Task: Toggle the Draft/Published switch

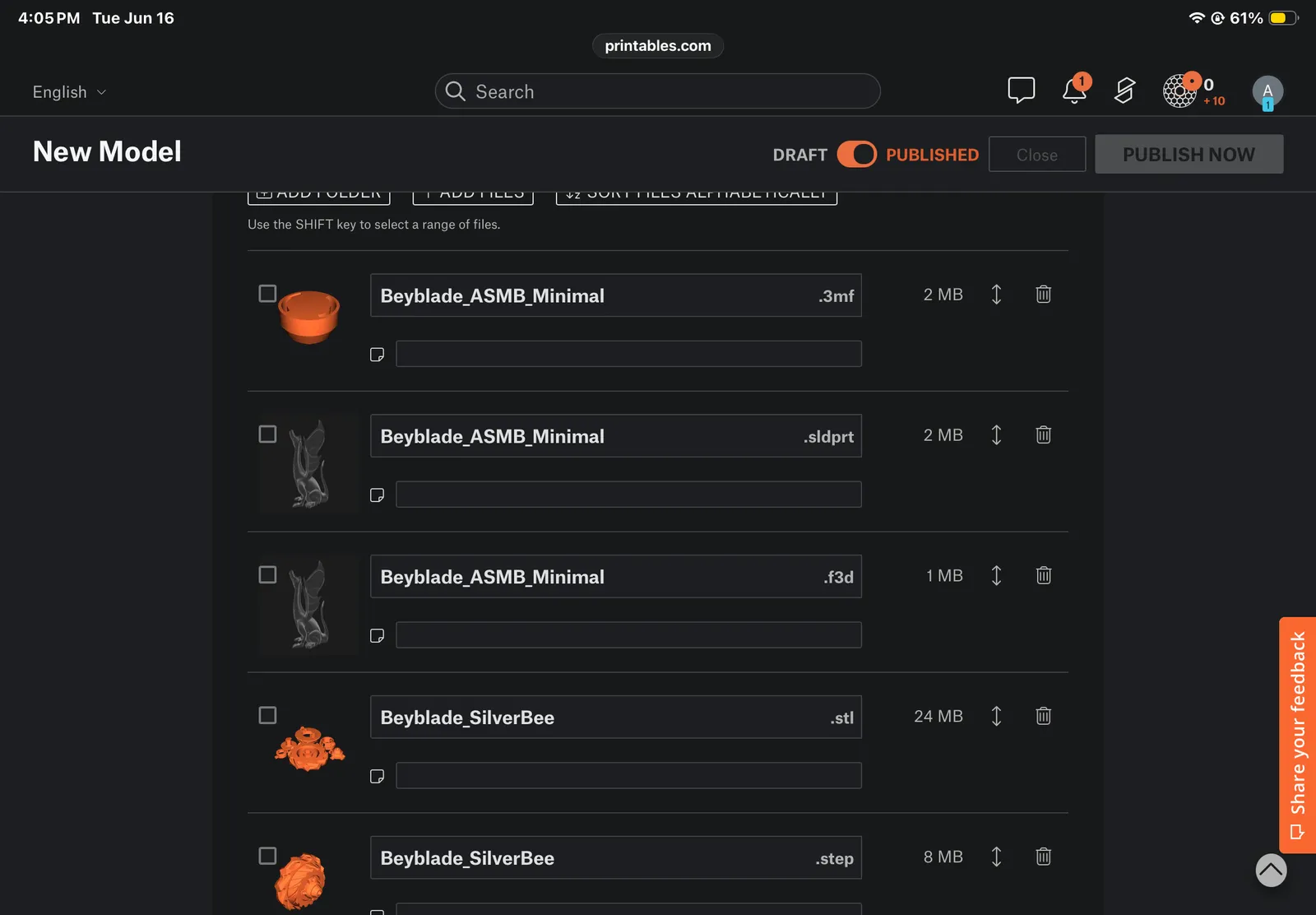Action: (x=857, y=155)
